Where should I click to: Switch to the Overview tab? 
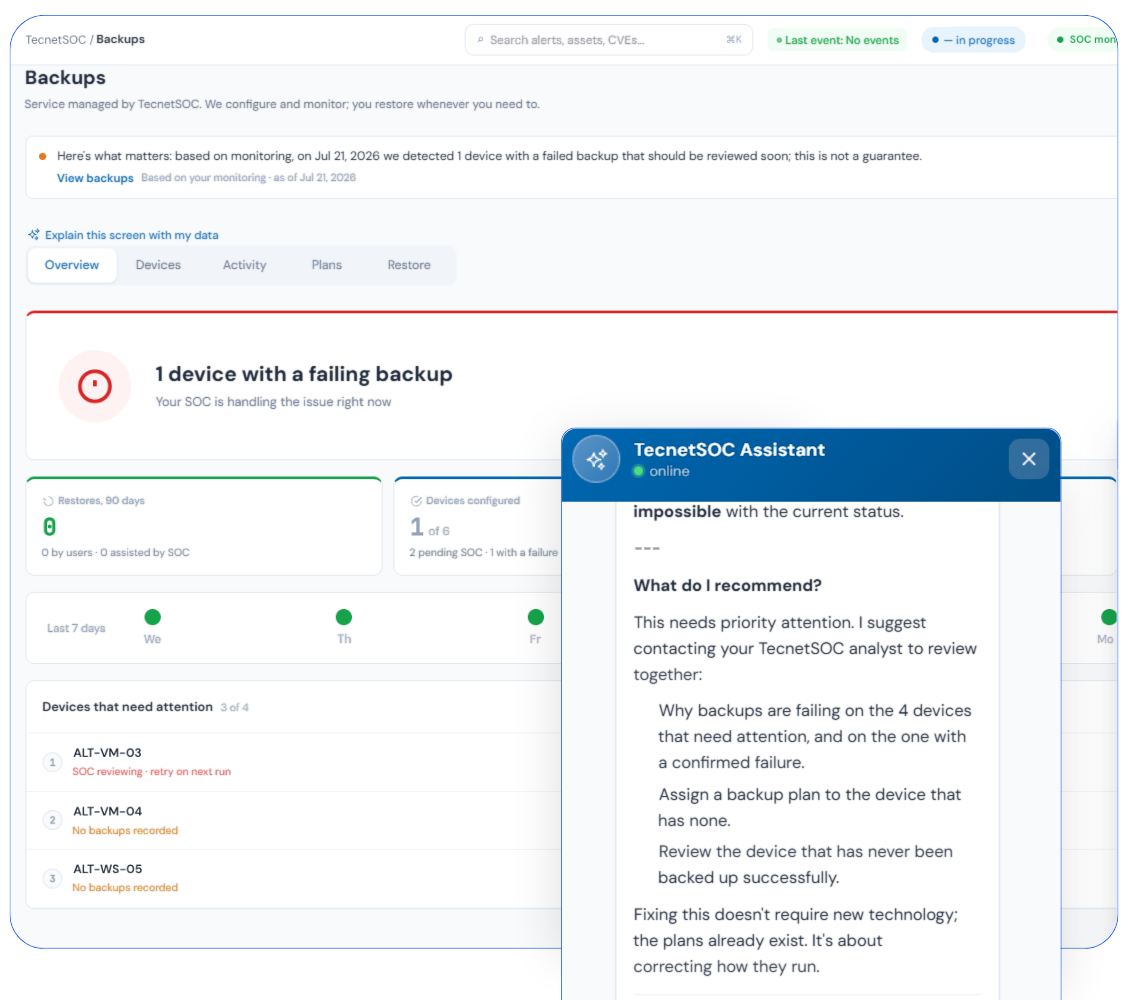pyautogui.click(x=72, y=265)
